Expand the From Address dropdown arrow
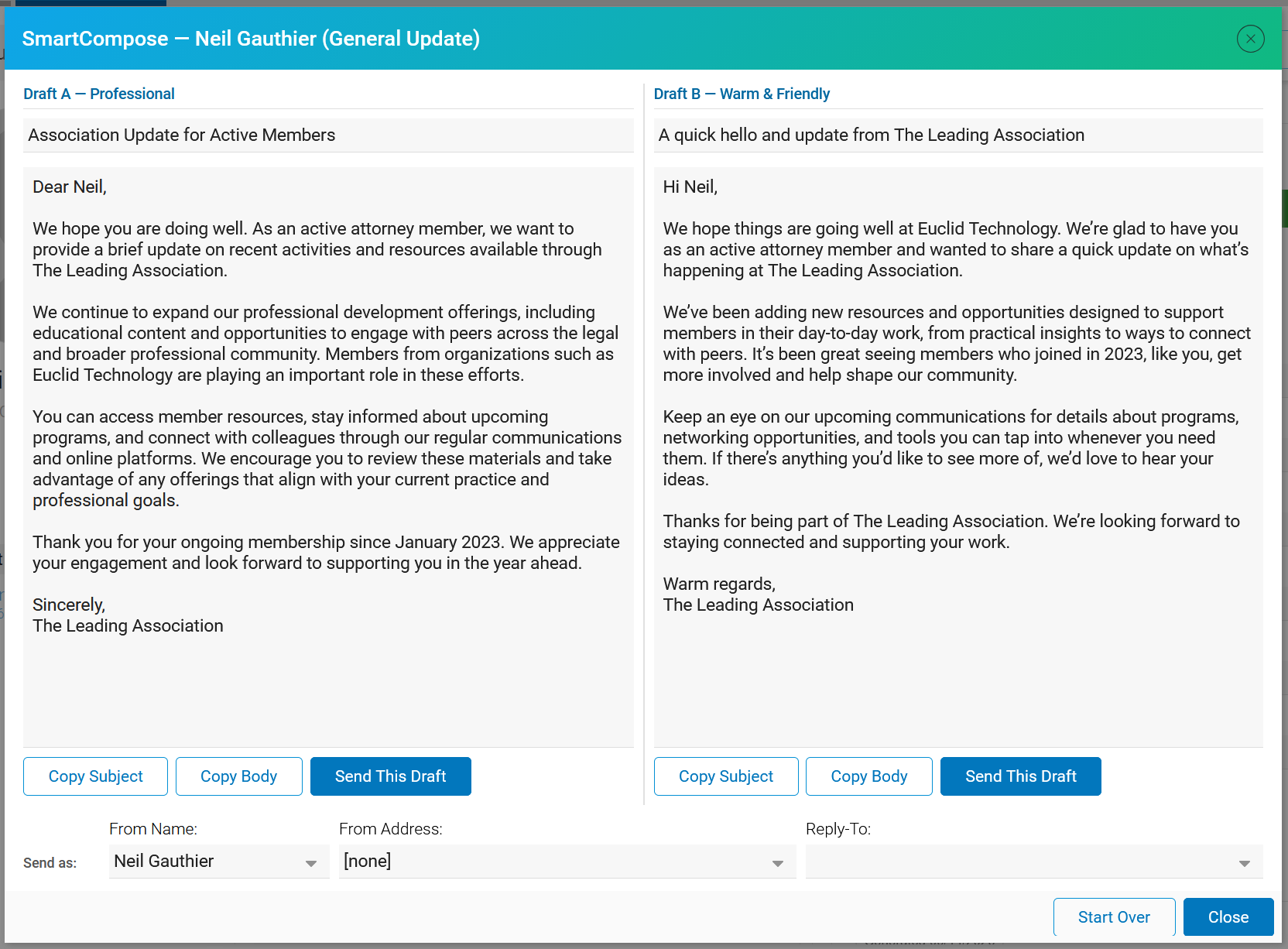Image resolution: width=1288 pixels, height=949 pixels. coord(778,863)
